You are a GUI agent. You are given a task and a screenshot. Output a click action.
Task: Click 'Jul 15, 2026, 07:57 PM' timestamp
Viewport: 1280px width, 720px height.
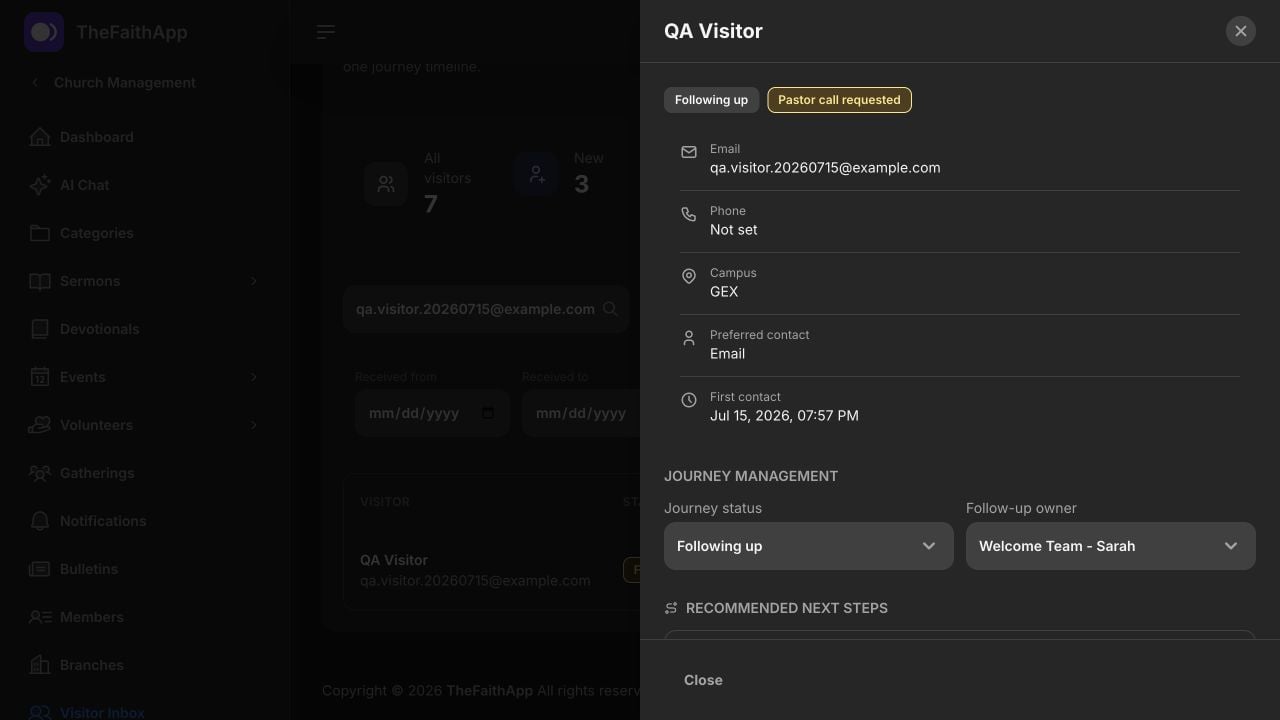click(784, 416)
